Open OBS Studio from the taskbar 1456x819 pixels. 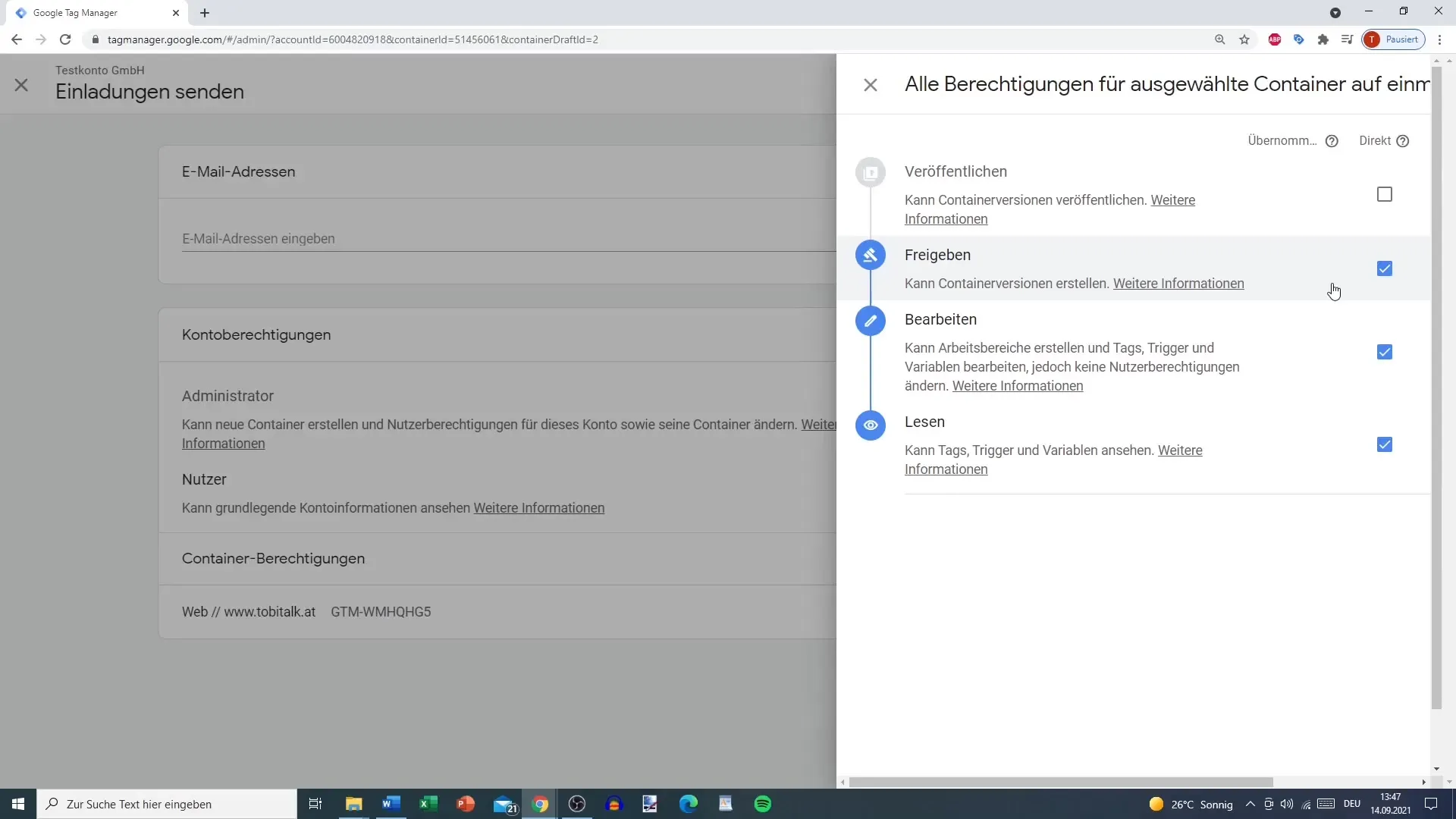point(577,804)
